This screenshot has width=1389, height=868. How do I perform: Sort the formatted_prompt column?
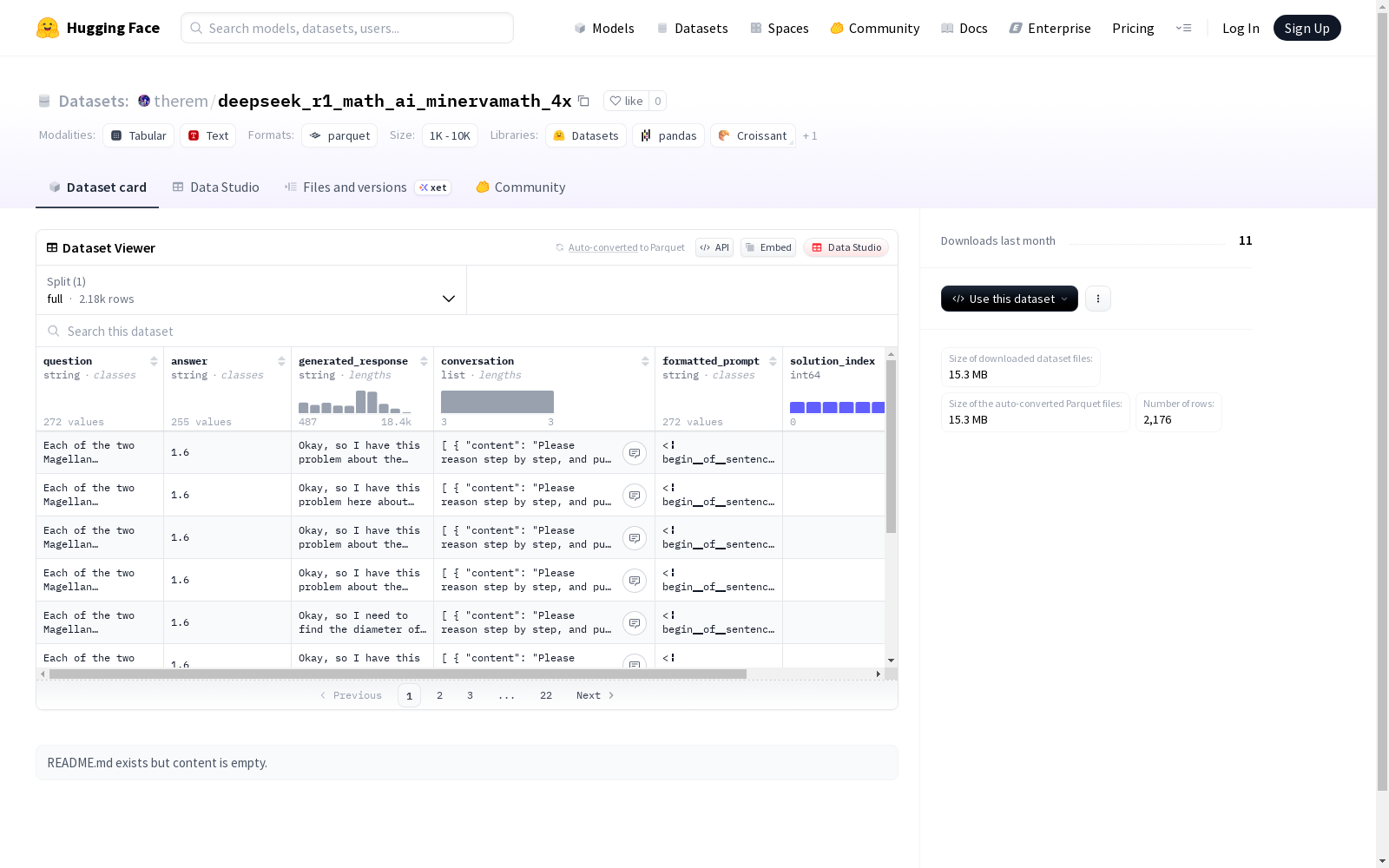(x=773, y=361)
